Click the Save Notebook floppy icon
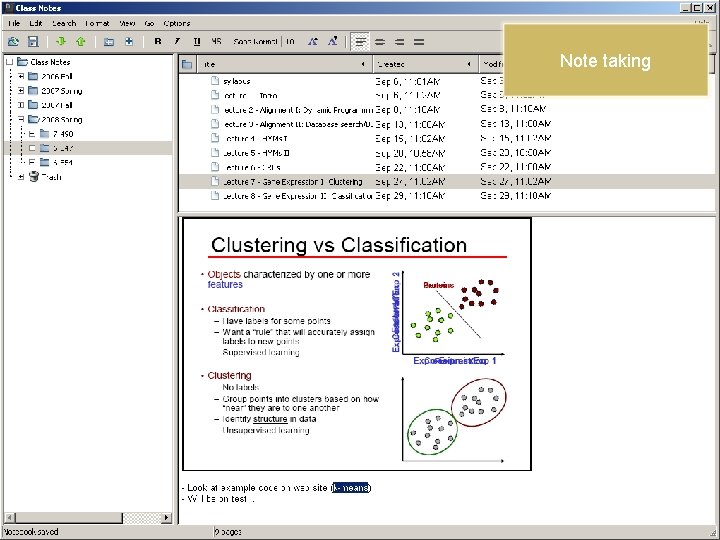720x540 pixels. [x=33, y=42]
